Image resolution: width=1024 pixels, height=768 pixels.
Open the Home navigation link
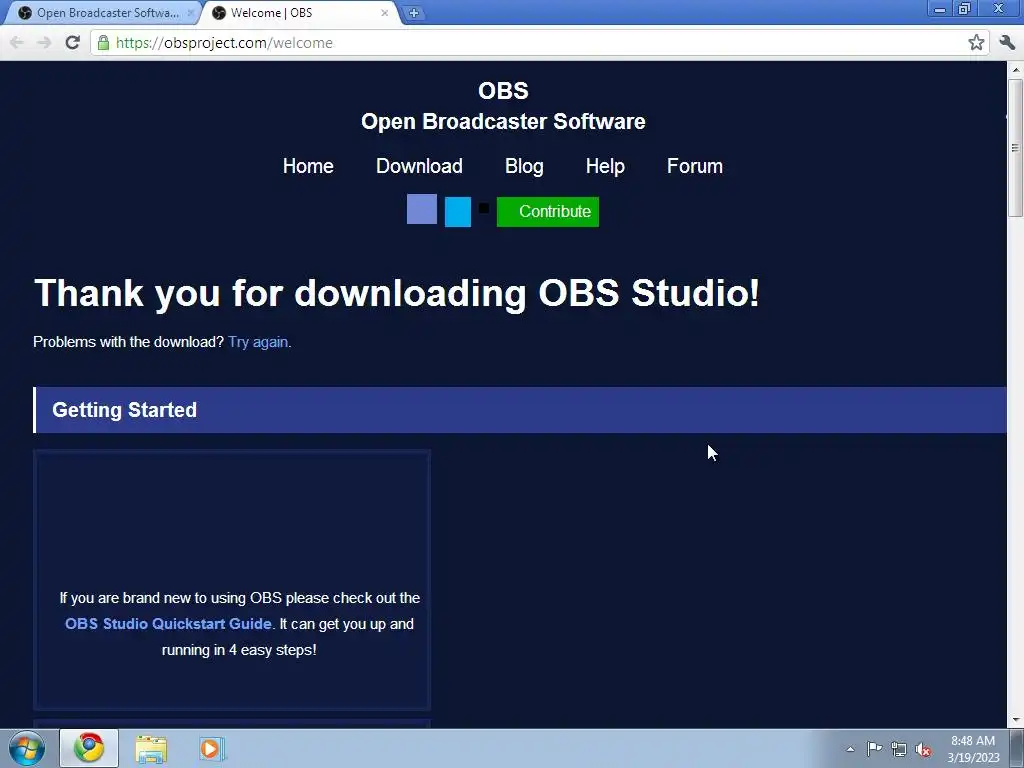tap(308, 166)
